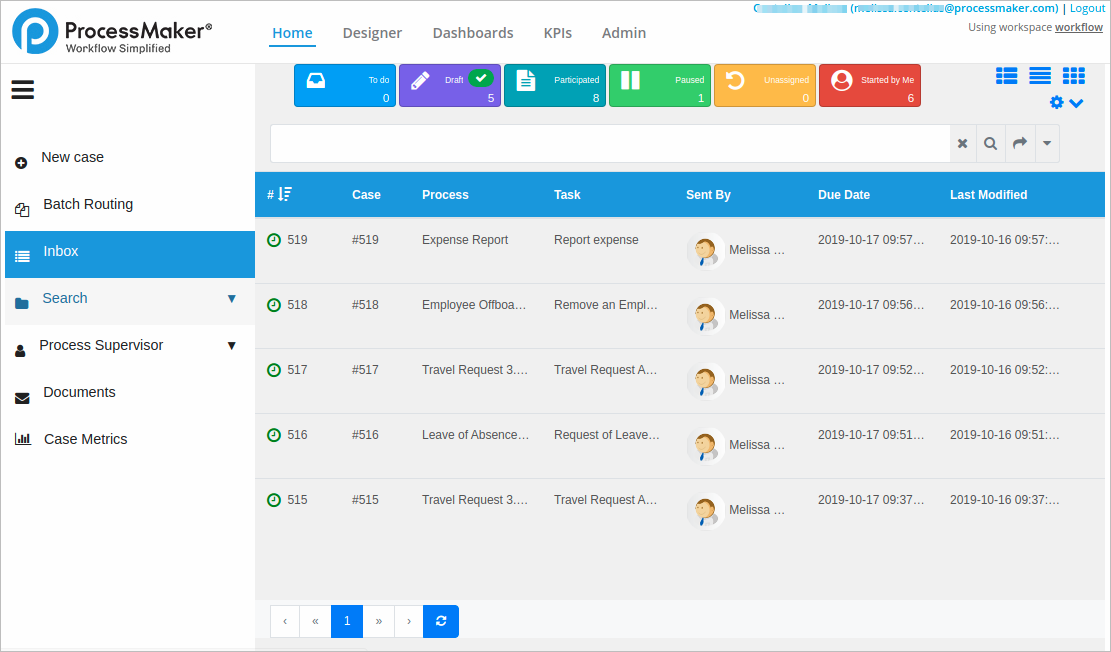Refresh the case list via pagination refresh icon

pos(440,621)
